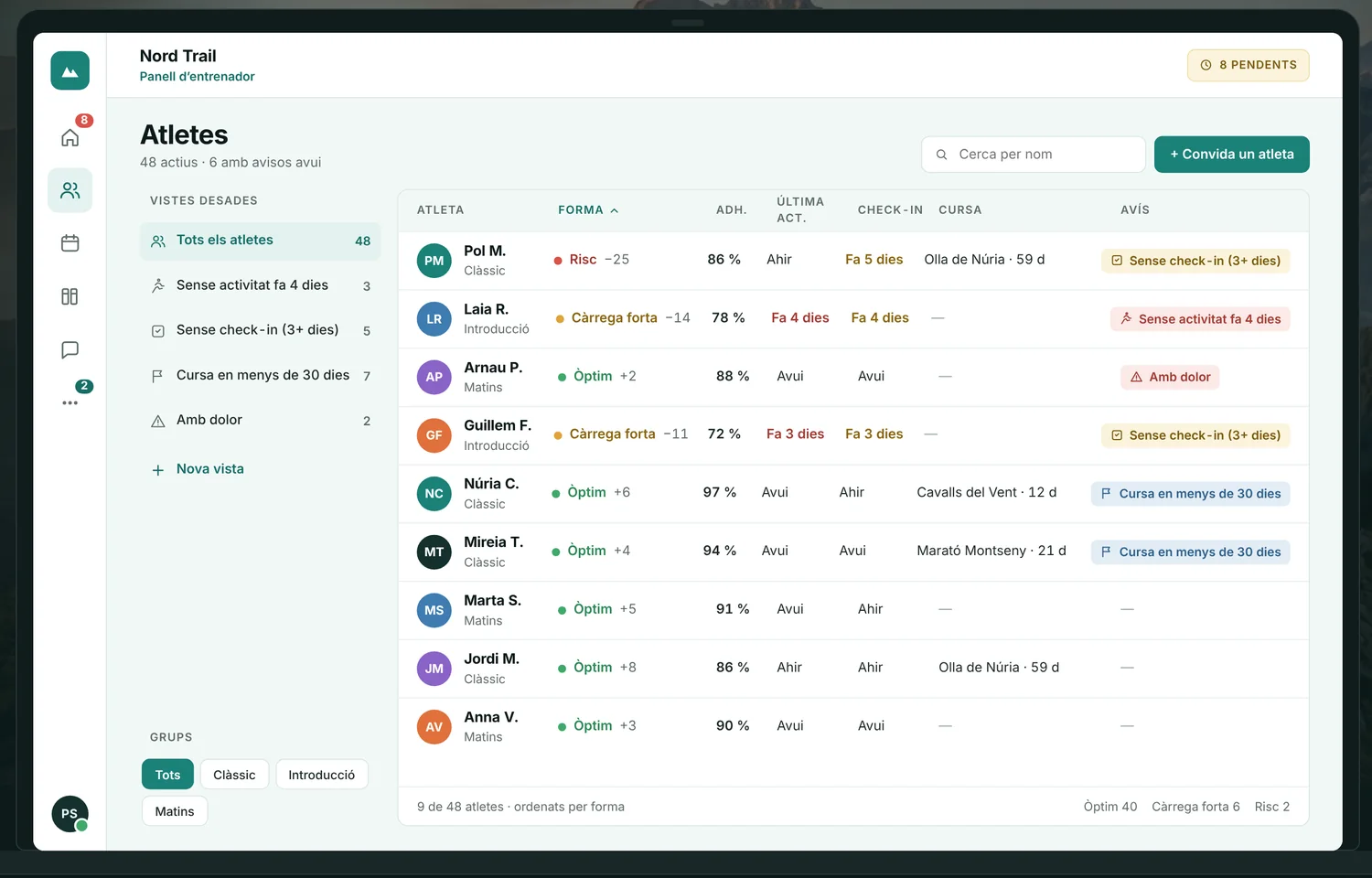Click Arnau P.'s AP avatar
Screen dimensions: 1372x878
(x=434, y=377)
